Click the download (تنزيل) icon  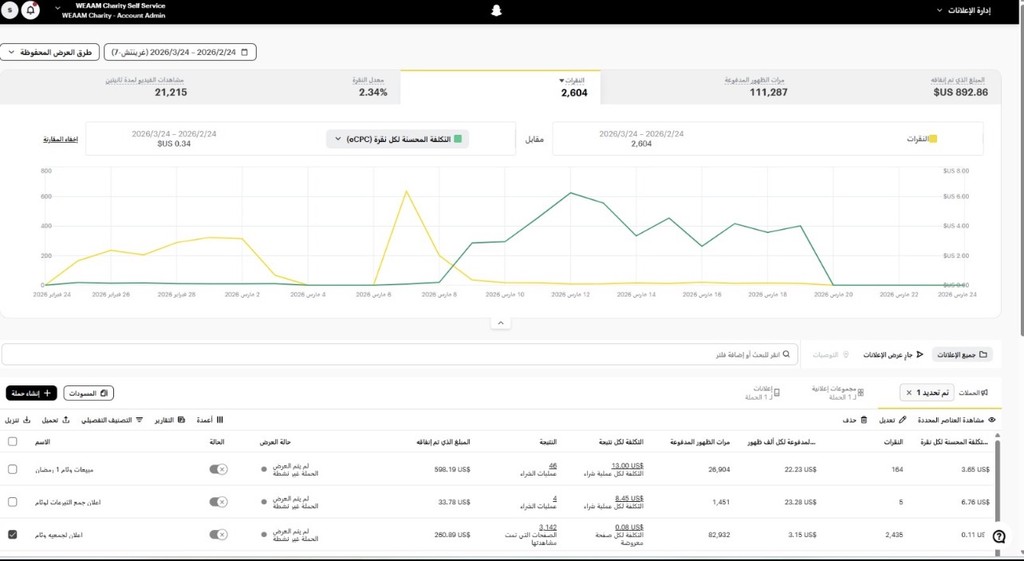tap(26, 420)
